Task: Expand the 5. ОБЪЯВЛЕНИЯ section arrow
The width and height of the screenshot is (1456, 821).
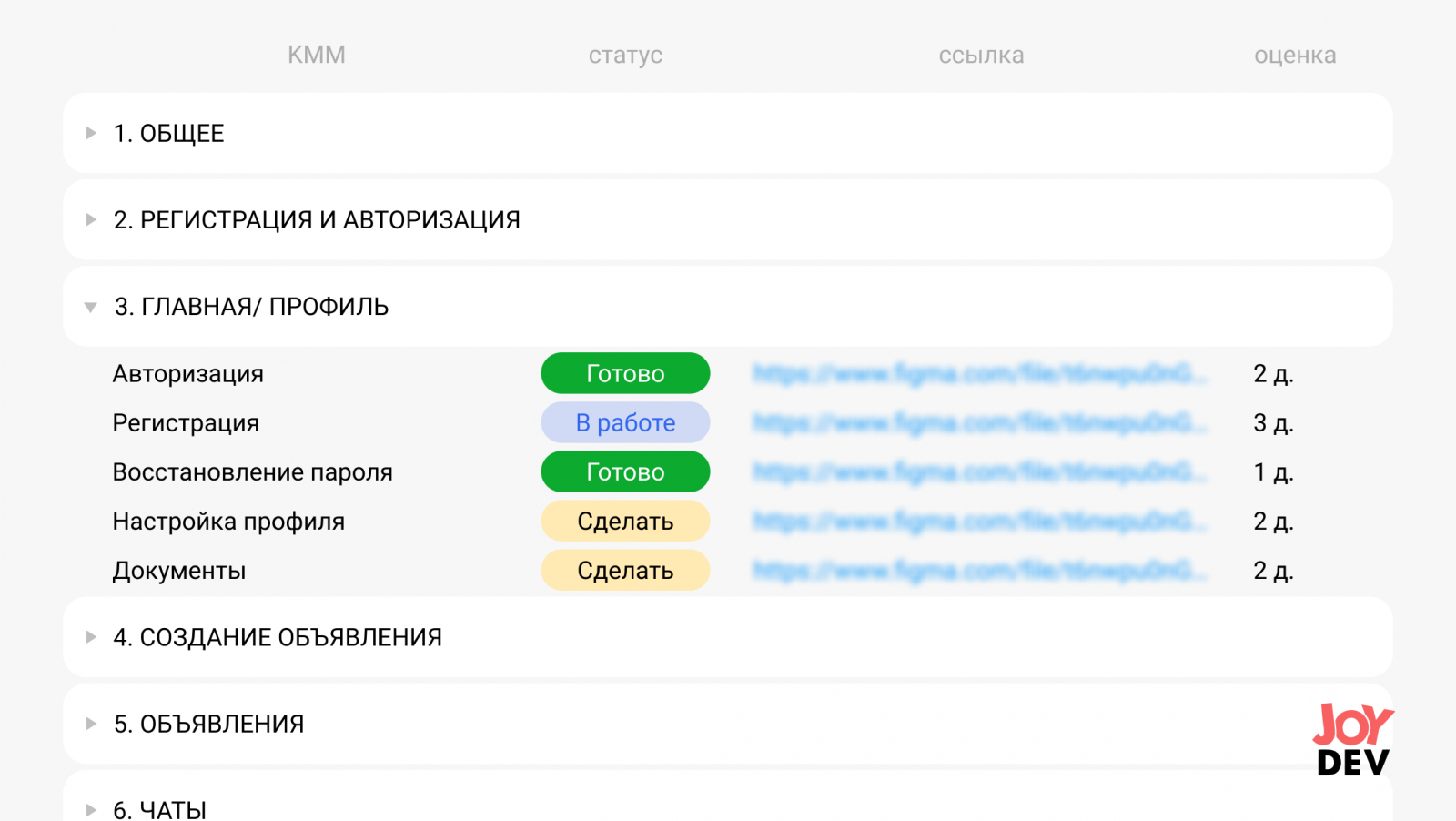Action: pos(91,724)
